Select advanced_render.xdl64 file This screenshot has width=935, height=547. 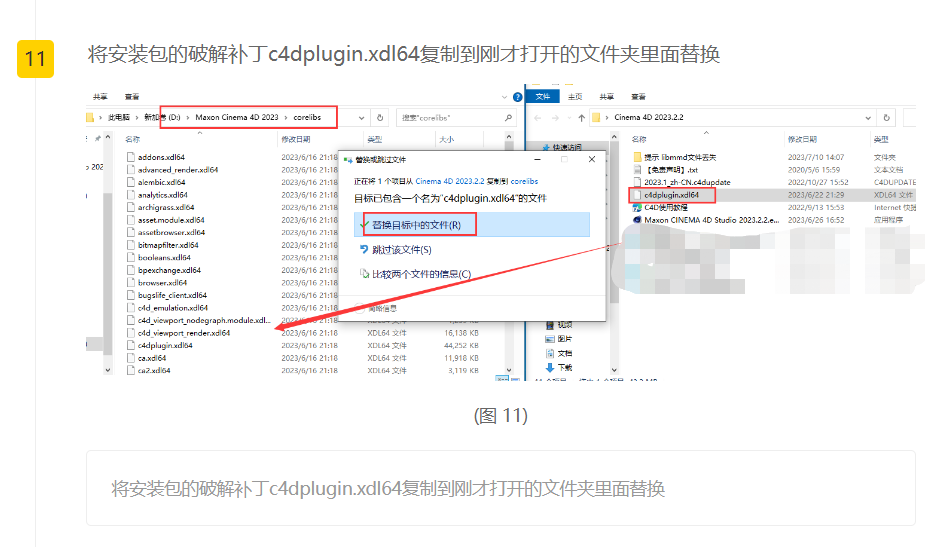178,169
